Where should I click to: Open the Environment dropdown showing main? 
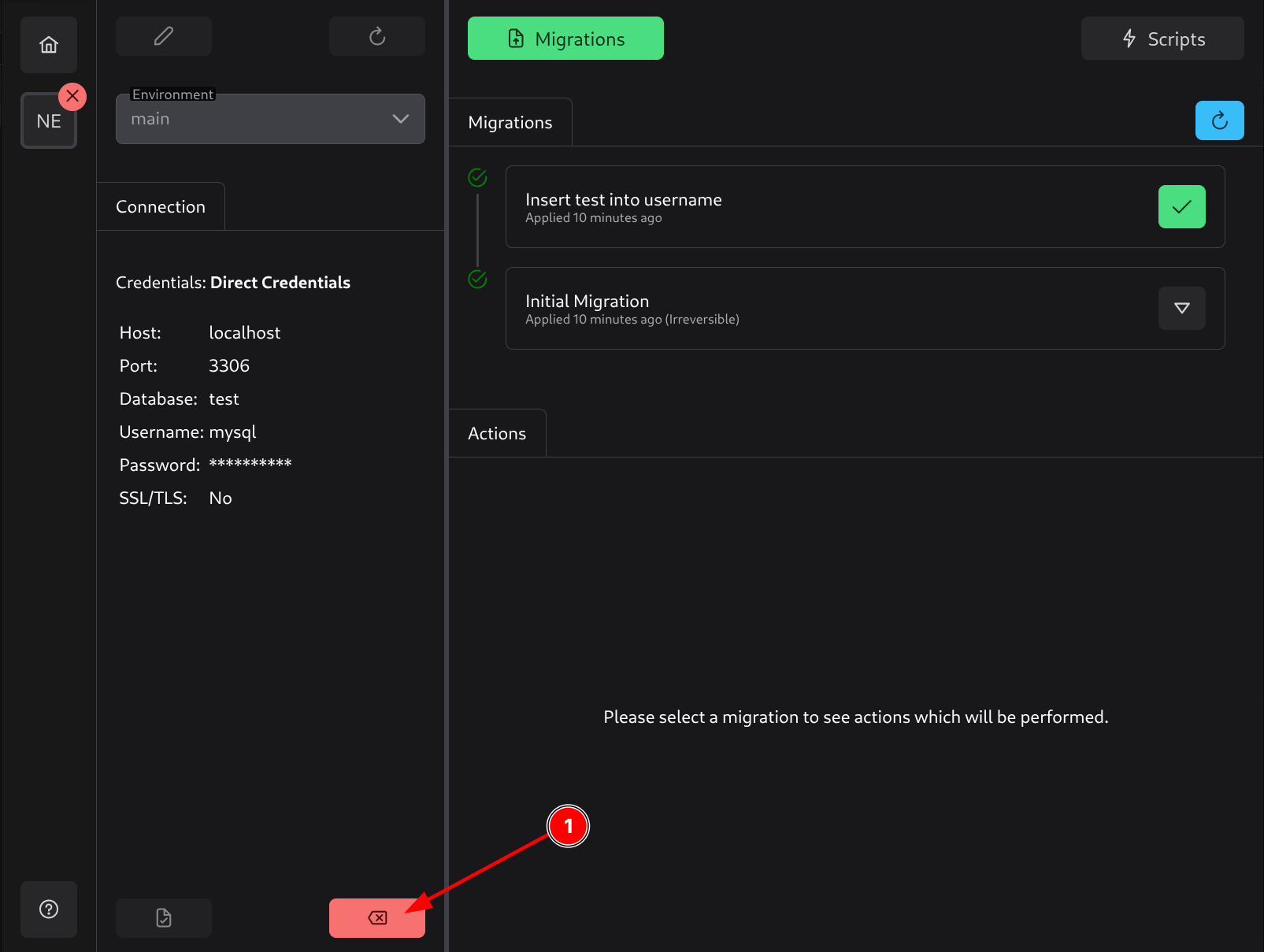point(260,119)
